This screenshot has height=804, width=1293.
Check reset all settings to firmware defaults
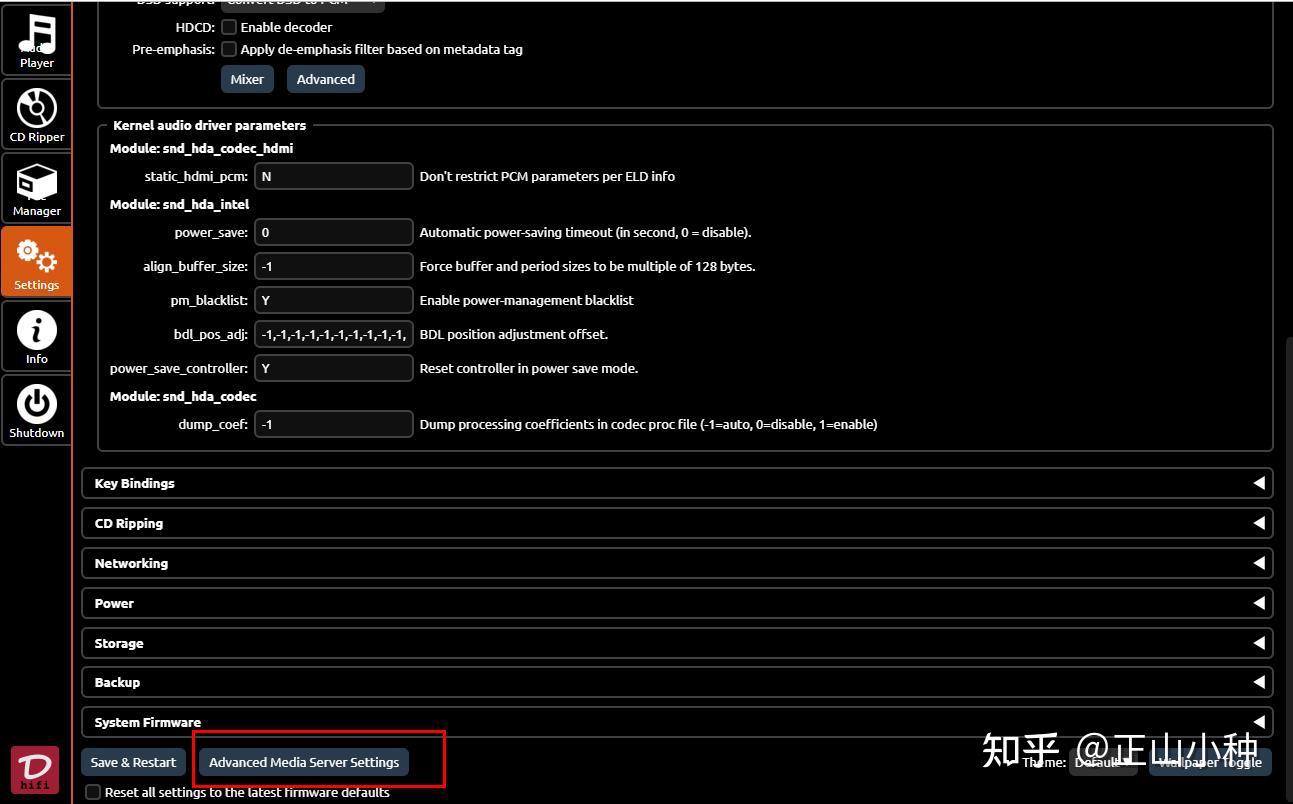[93, 791]
